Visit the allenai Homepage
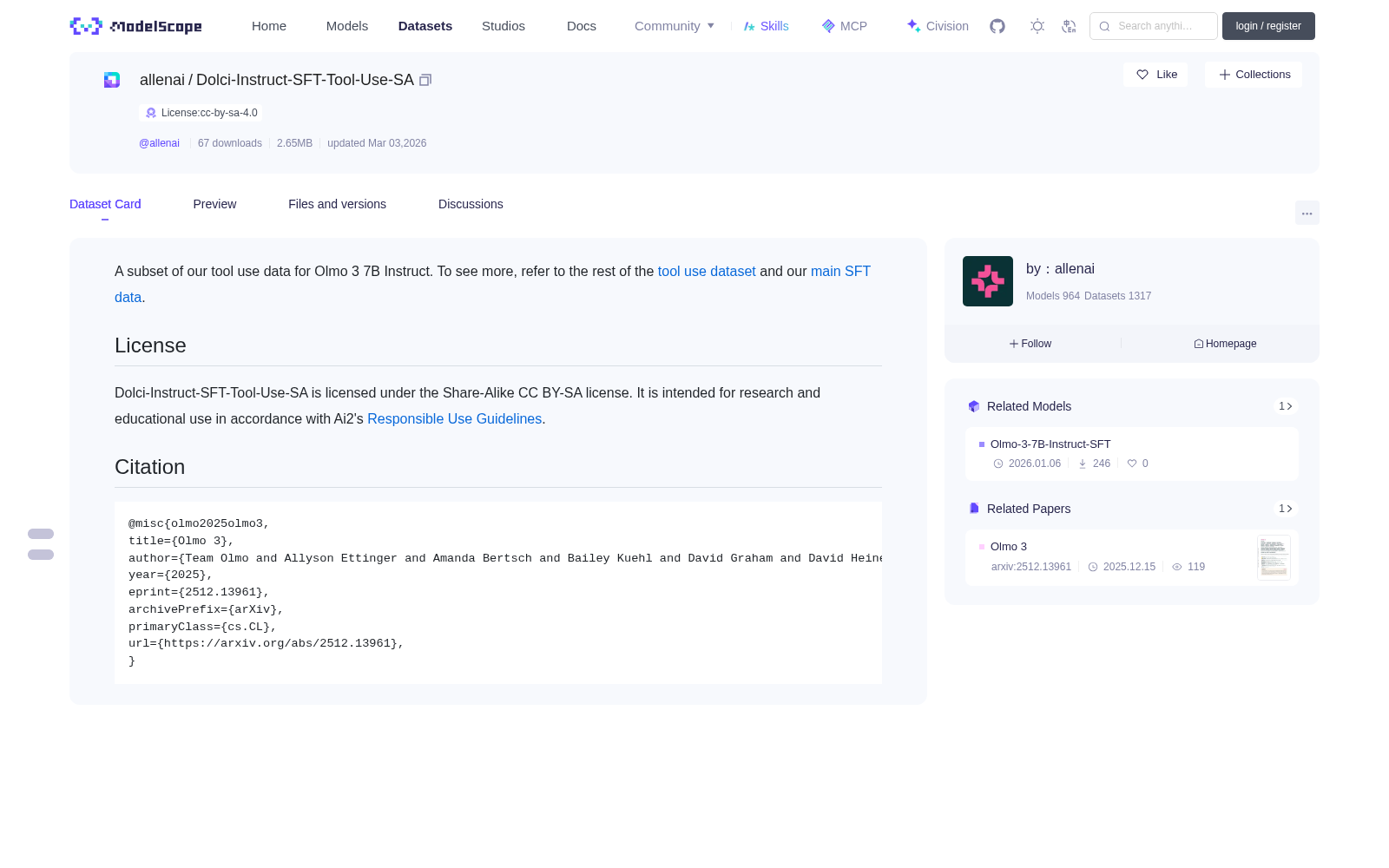Image resolution: width=1389 pixels, height=868 pixels. [1225, 344]
